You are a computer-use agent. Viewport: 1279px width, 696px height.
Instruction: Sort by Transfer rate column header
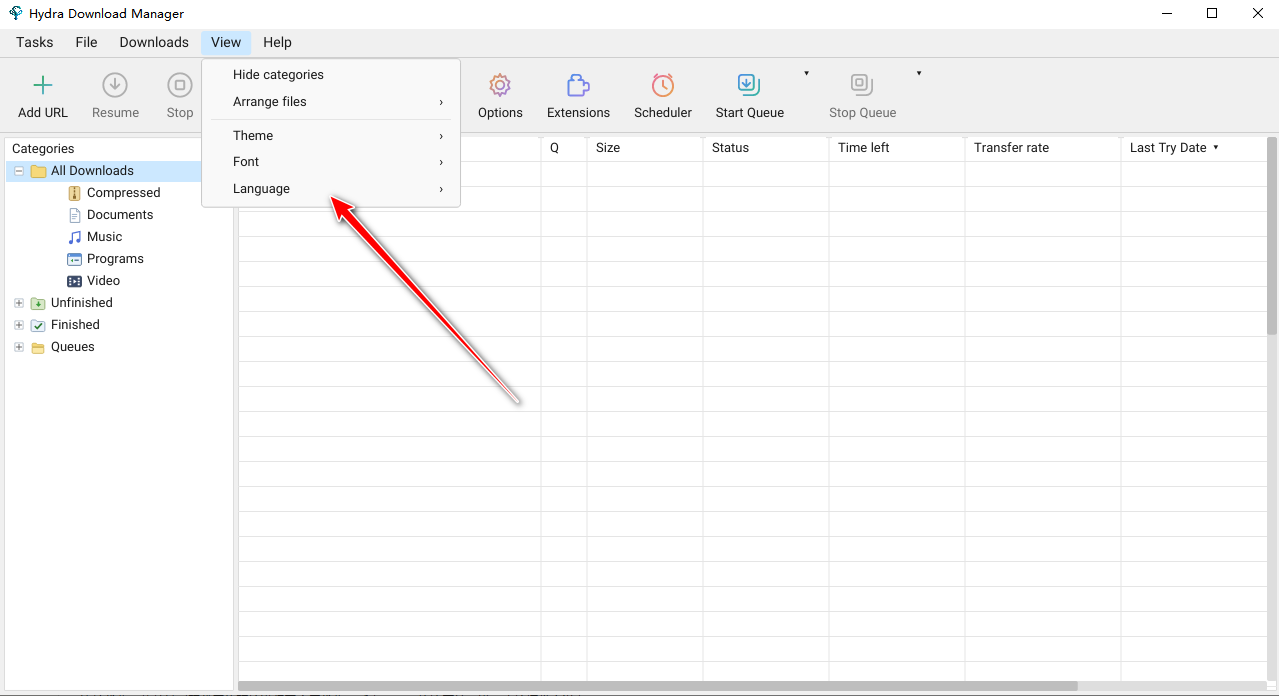pos(1043,148)
